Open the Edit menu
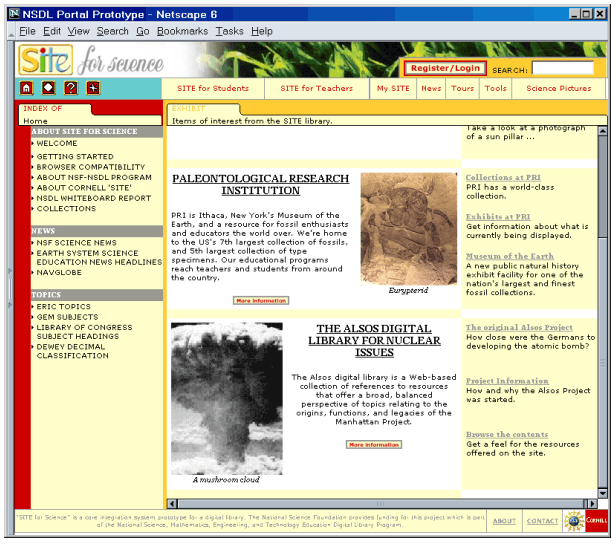616x544 pixels. click(x=52, y=31)
